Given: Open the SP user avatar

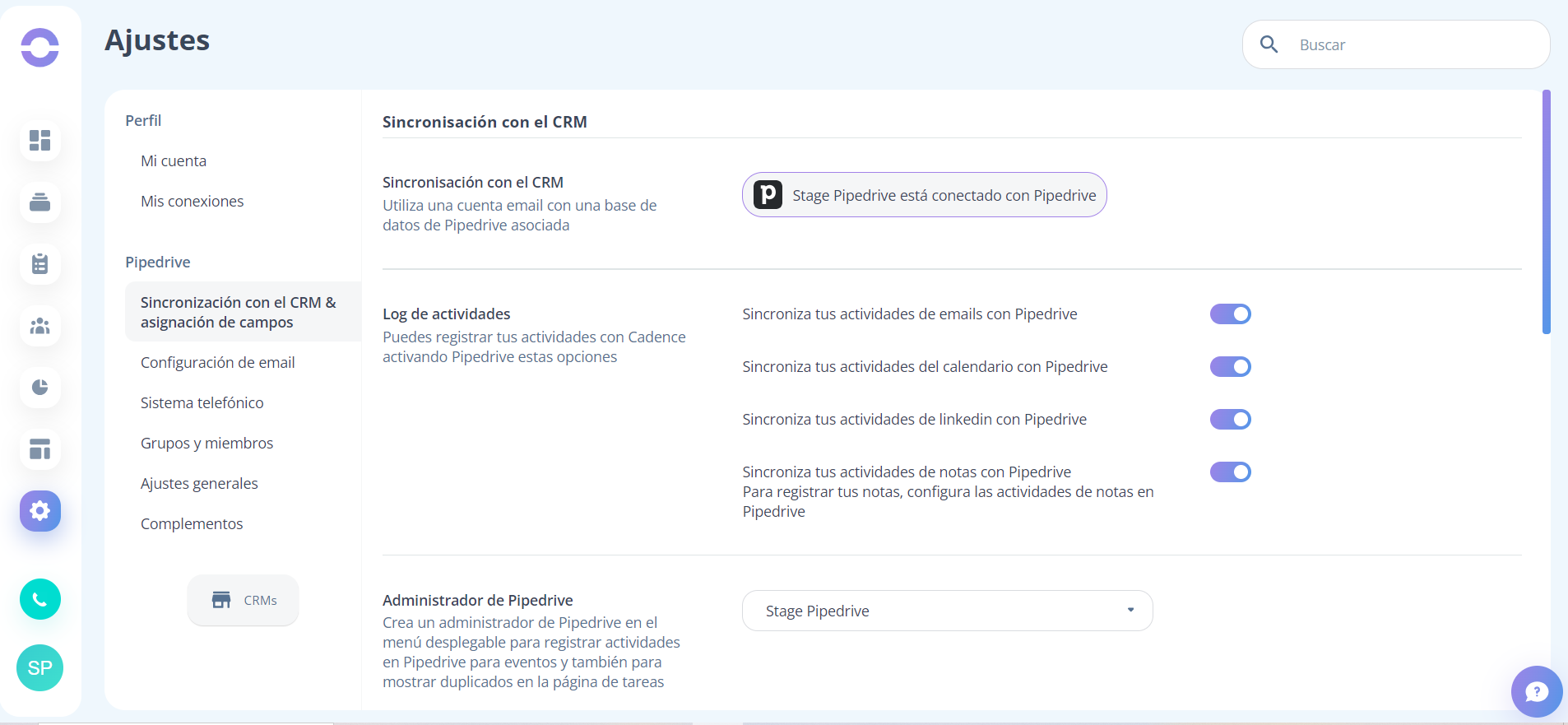Looking at the screenshot, I should pyautogui.click(x=39, y=667).
